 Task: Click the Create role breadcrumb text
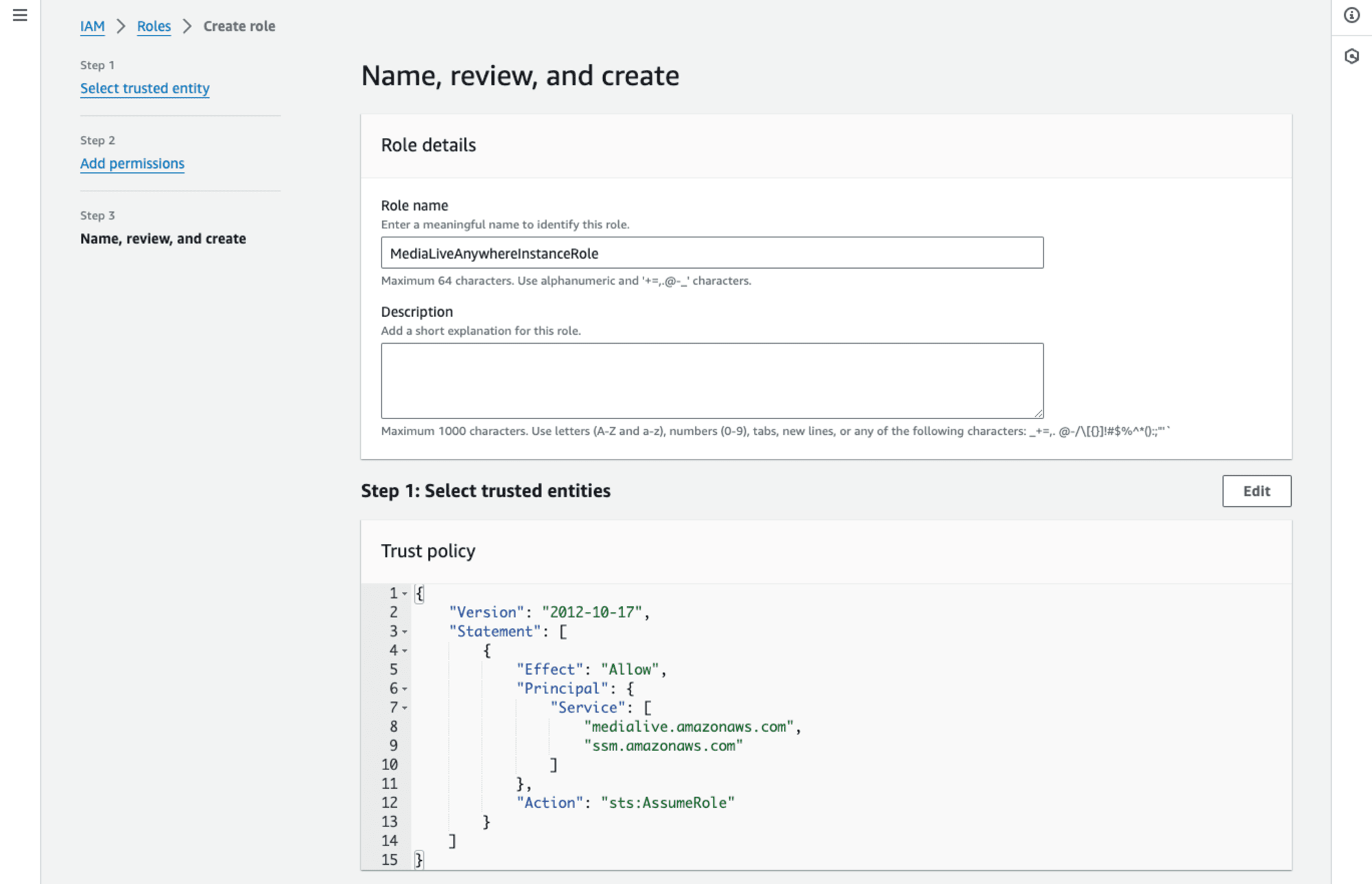239,26
